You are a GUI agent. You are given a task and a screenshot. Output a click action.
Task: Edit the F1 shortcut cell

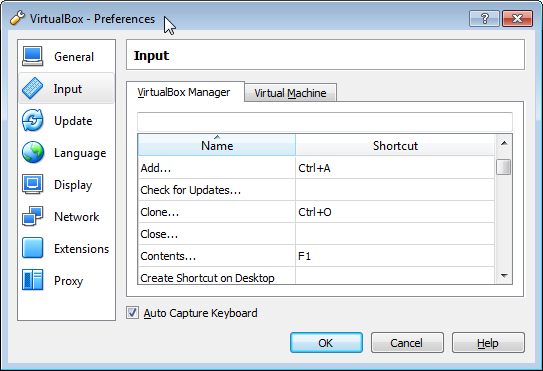click(395, 256)
